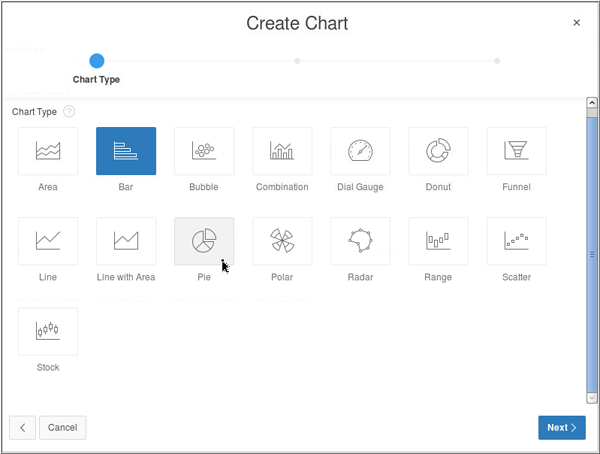
Task: Pick the Bubble chart icon
Action: (204, 151)
